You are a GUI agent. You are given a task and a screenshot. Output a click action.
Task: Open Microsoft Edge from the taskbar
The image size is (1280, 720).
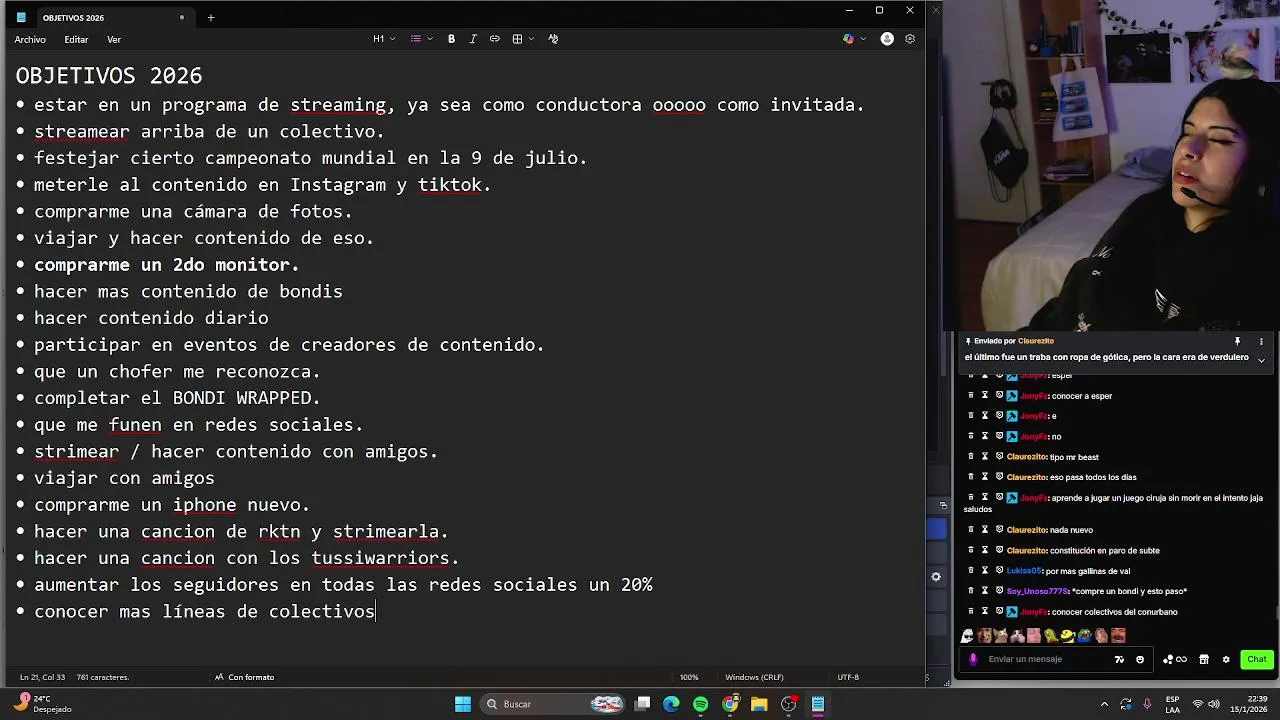pos(671,704)
